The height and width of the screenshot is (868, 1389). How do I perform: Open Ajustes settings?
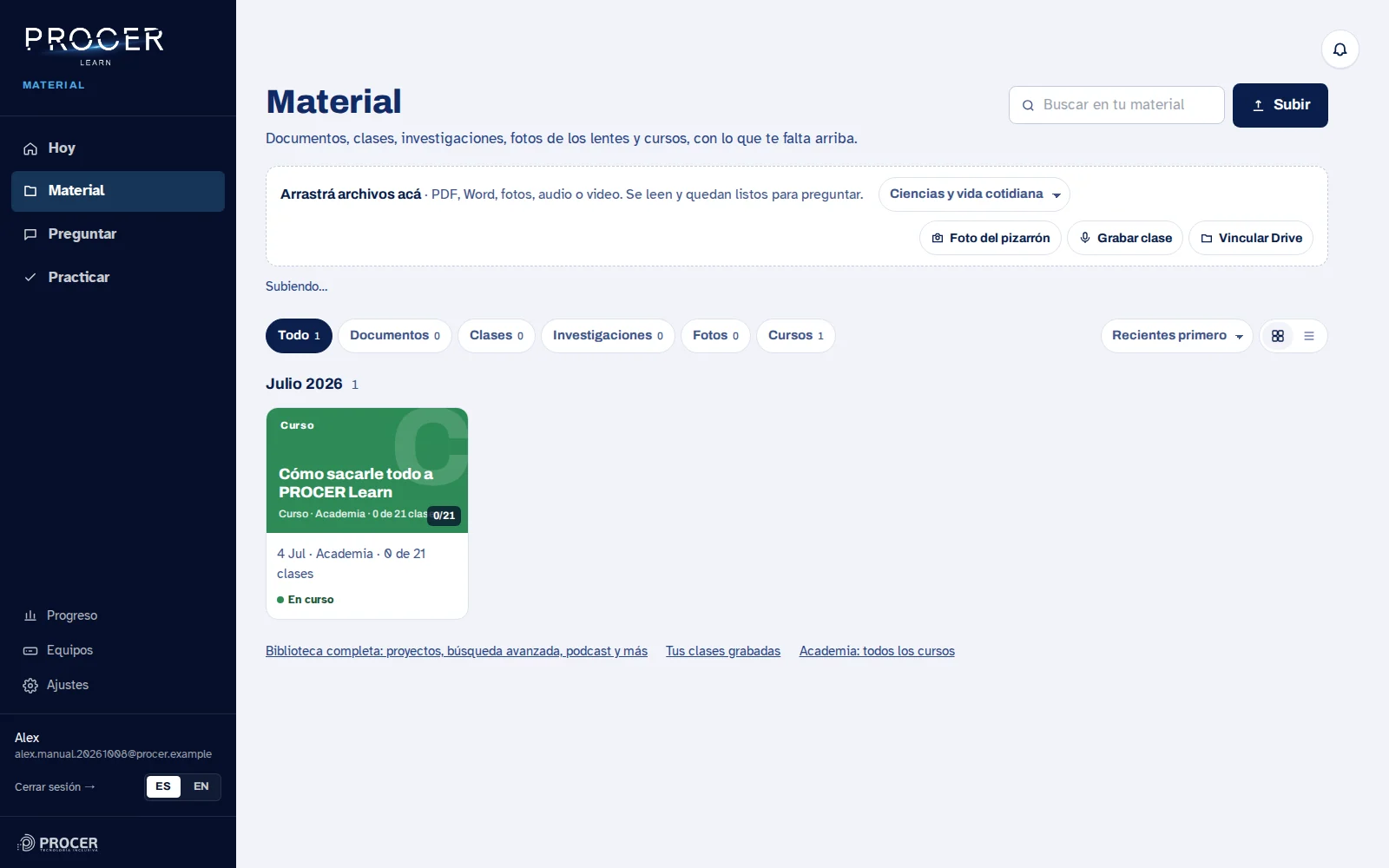118,685
